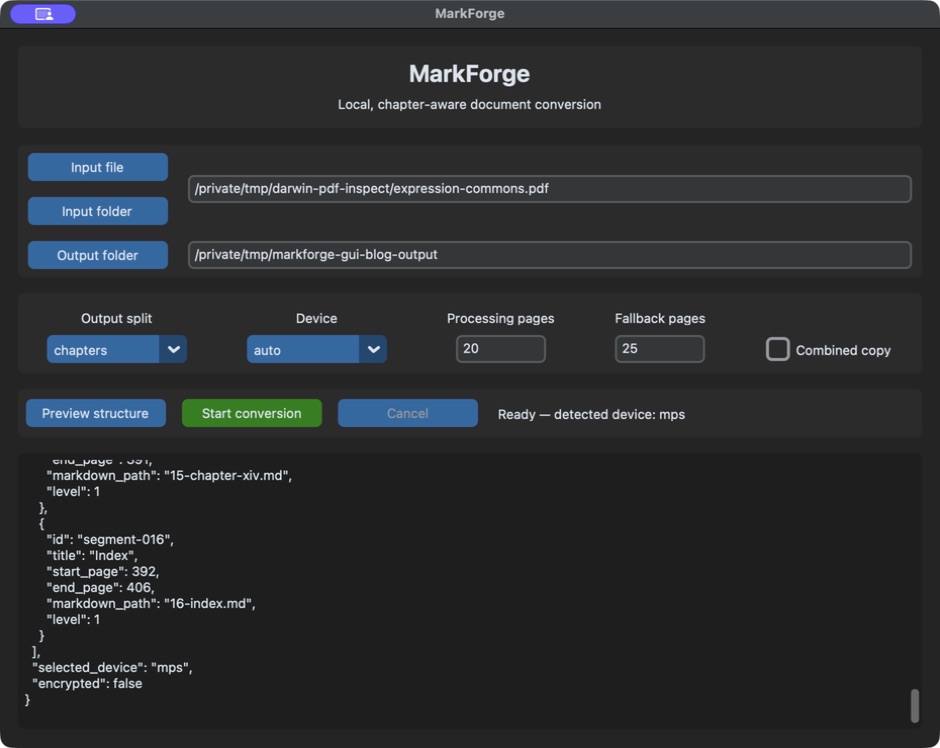Click the subtitle 'Local, chapter-aware document conversion'
The width and height of the screenshot is (940, 748).
(469, 104)
